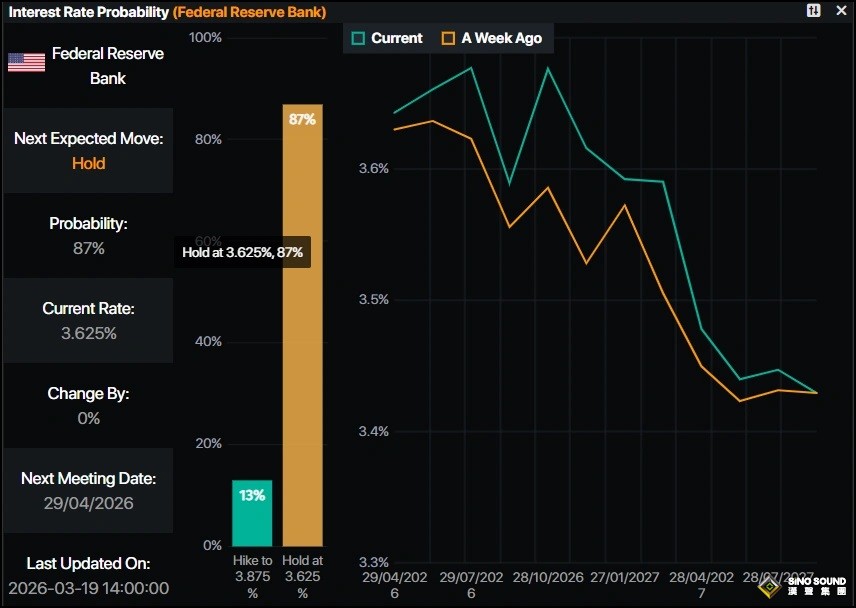Click the Hold at 3.625%, 87% tooltip
This screenshot has height=608, width=856.
click(242, 253)
